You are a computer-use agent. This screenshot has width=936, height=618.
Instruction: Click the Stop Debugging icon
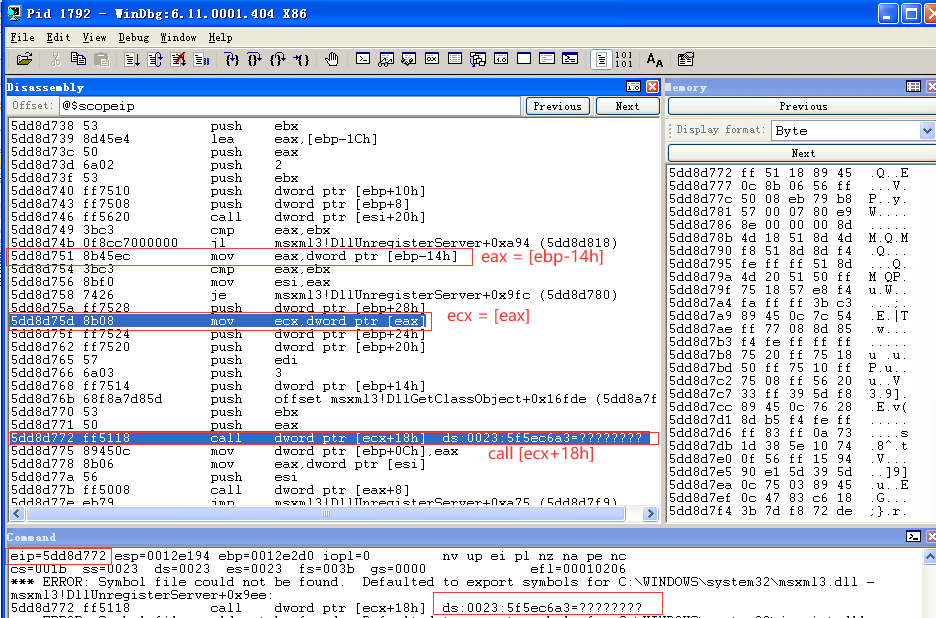click(x=178, y=59)
